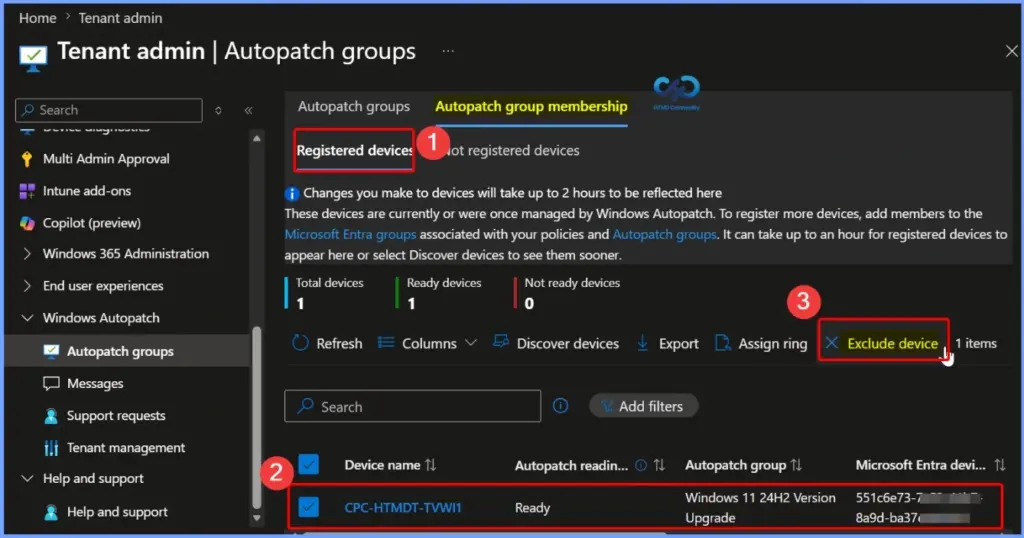Click the Home breadcrumb
The image size is (1024, 538).
pyautogui.click(x=37, y=18)
